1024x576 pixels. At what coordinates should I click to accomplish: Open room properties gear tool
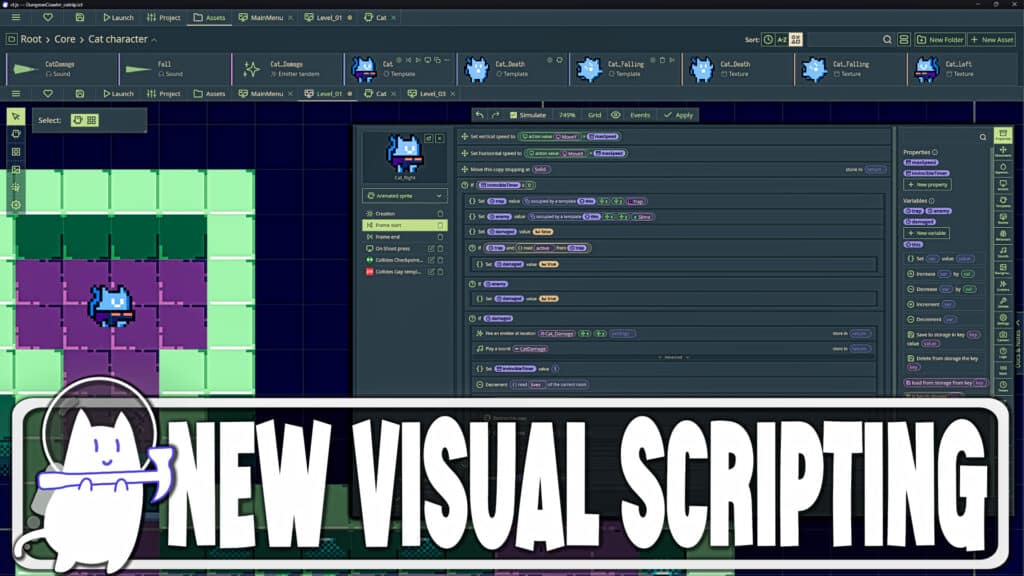pos(16,204)
